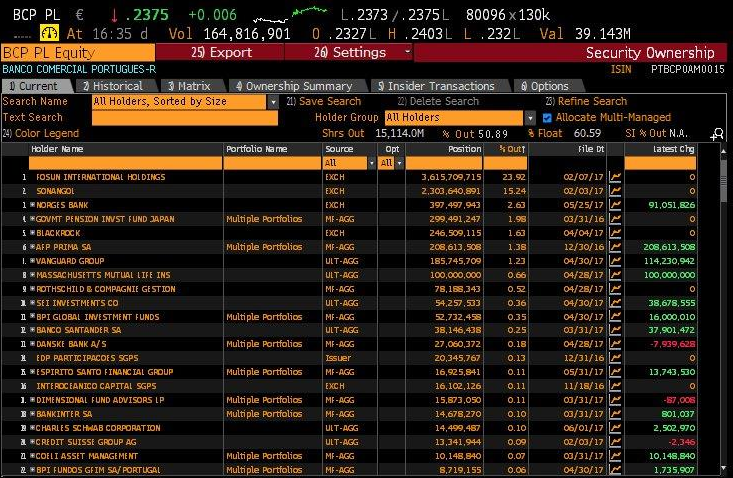Open chart icon for Coeli Asset Management
The image size is (733, 478).
tap(615, 457)
